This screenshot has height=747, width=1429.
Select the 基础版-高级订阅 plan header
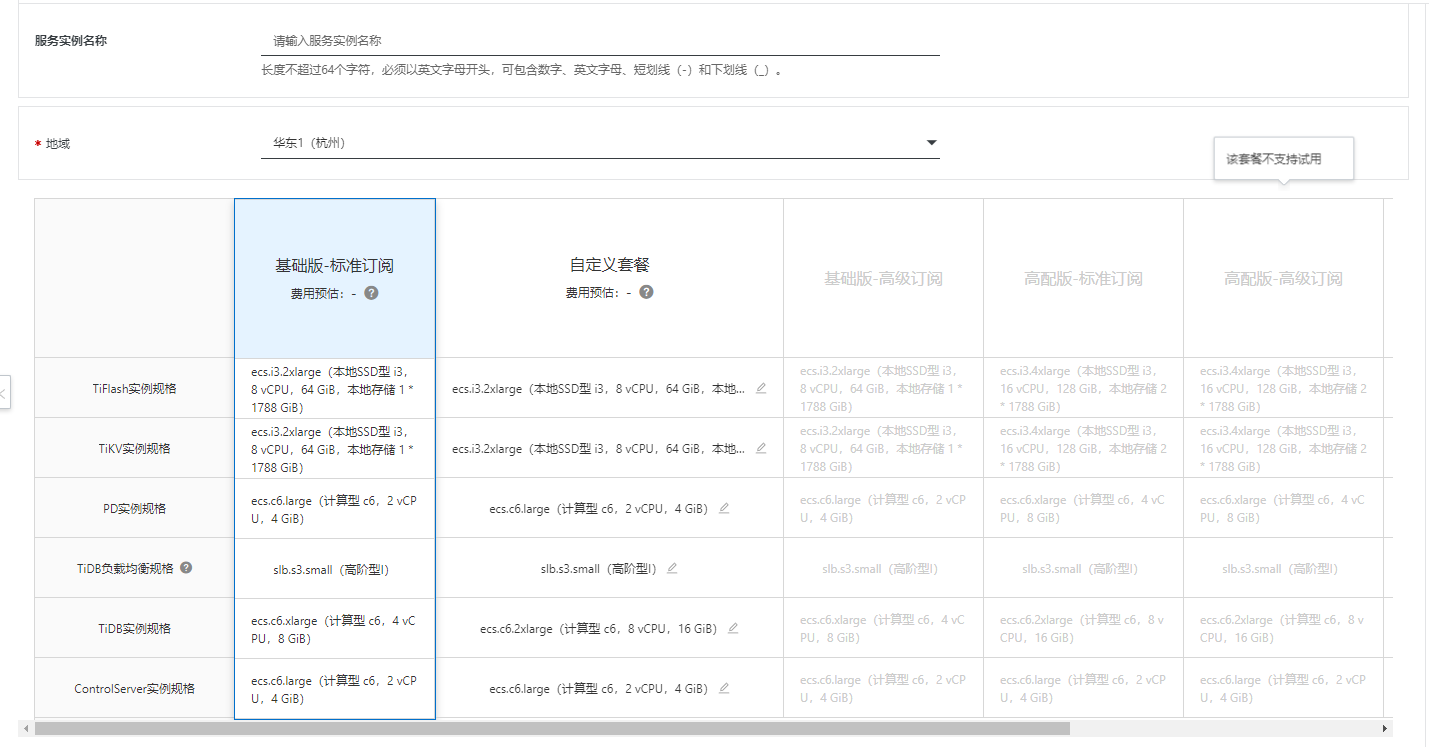coord(883,278)
